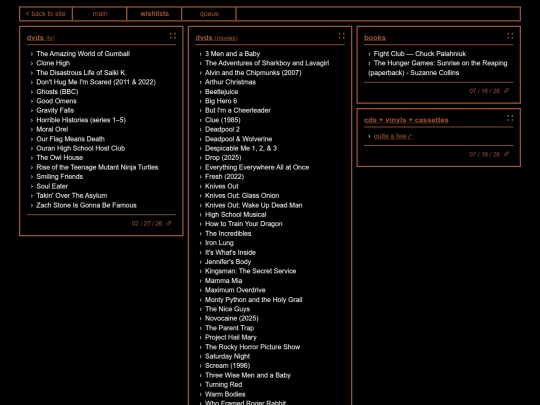Go back via '< back to site' link
The height and width of the screenshot is (405, 540).
pyautogui.click(x=46, y=14)
